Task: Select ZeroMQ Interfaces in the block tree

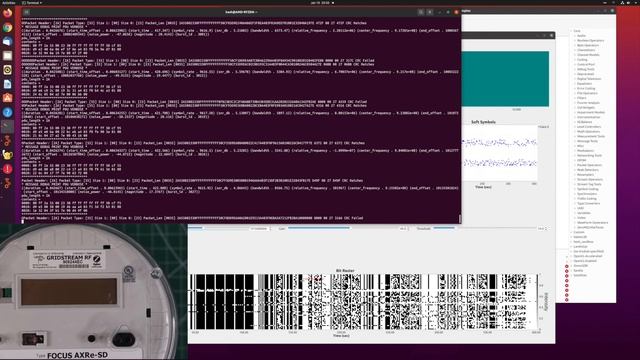Action: coord(590,227)
